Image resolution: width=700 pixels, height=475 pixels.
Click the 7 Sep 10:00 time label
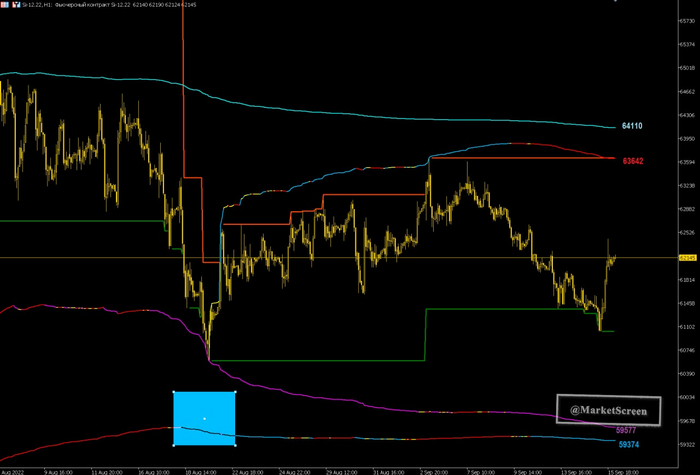point(482,472)
